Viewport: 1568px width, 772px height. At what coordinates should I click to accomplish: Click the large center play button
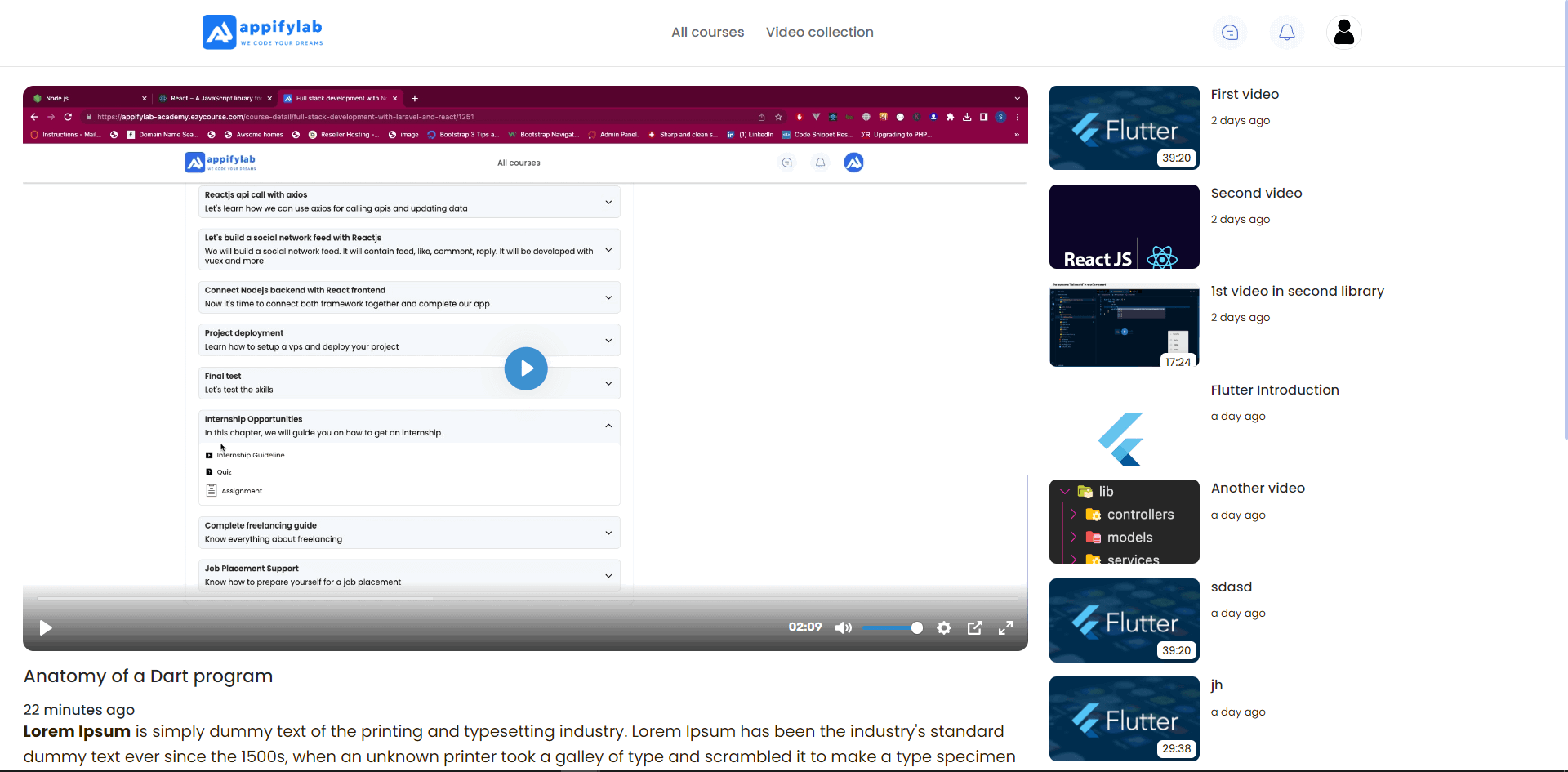(526, 368)
